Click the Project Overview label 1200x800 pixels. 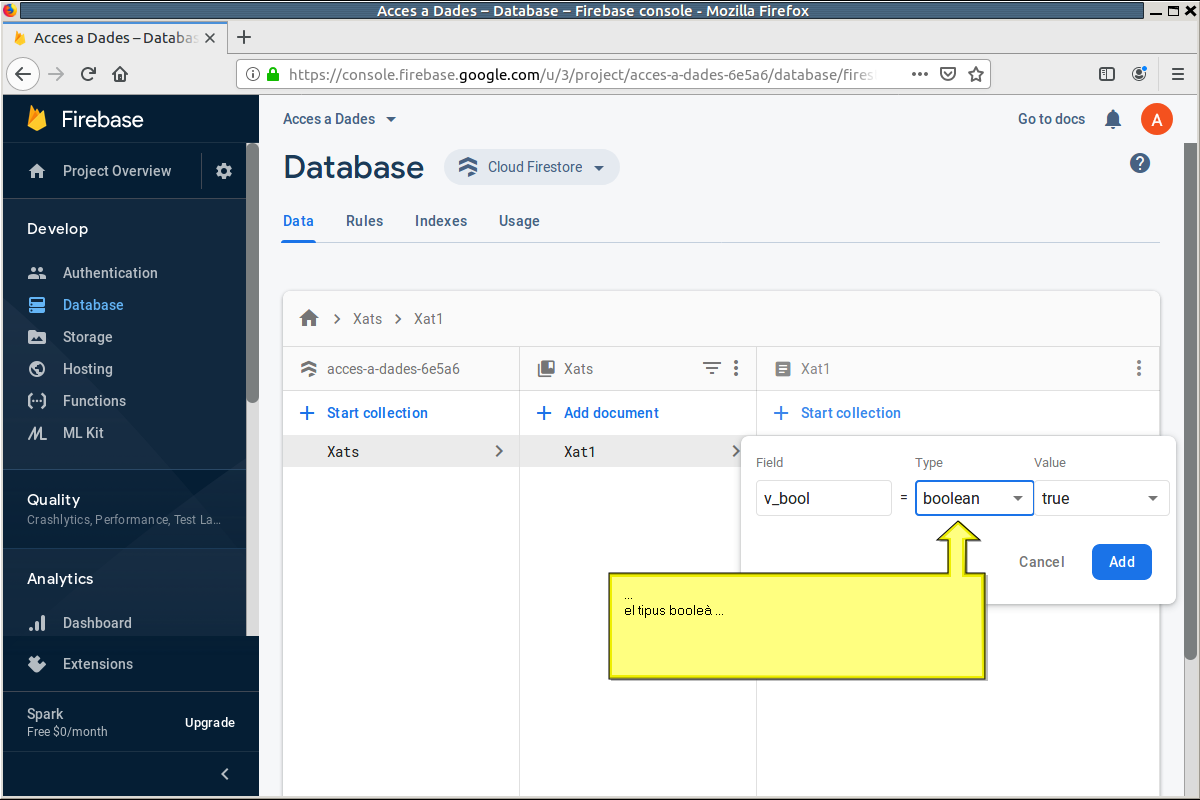click(117, 171)
